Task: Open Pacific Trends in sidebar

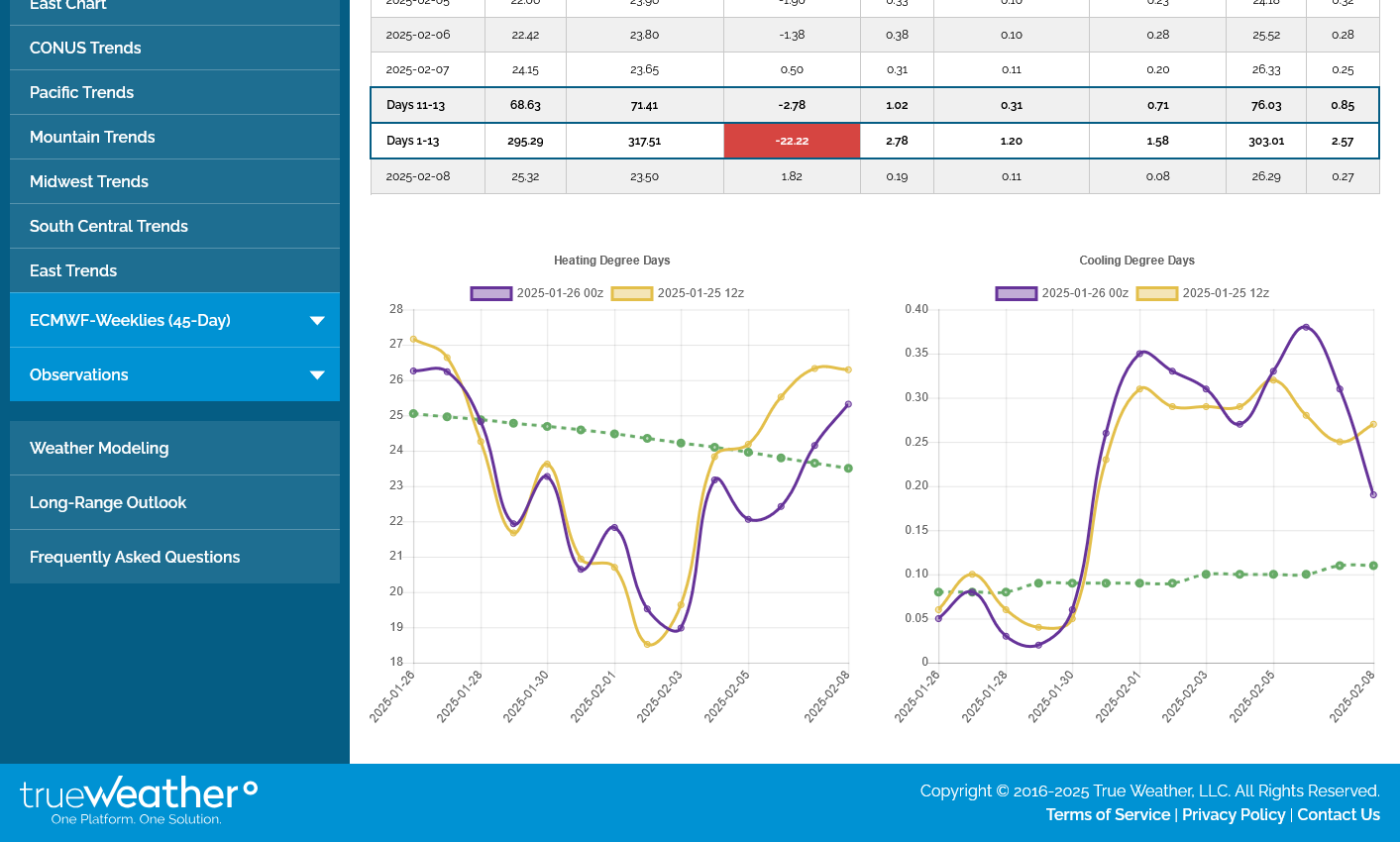Action: click(81, 92)
